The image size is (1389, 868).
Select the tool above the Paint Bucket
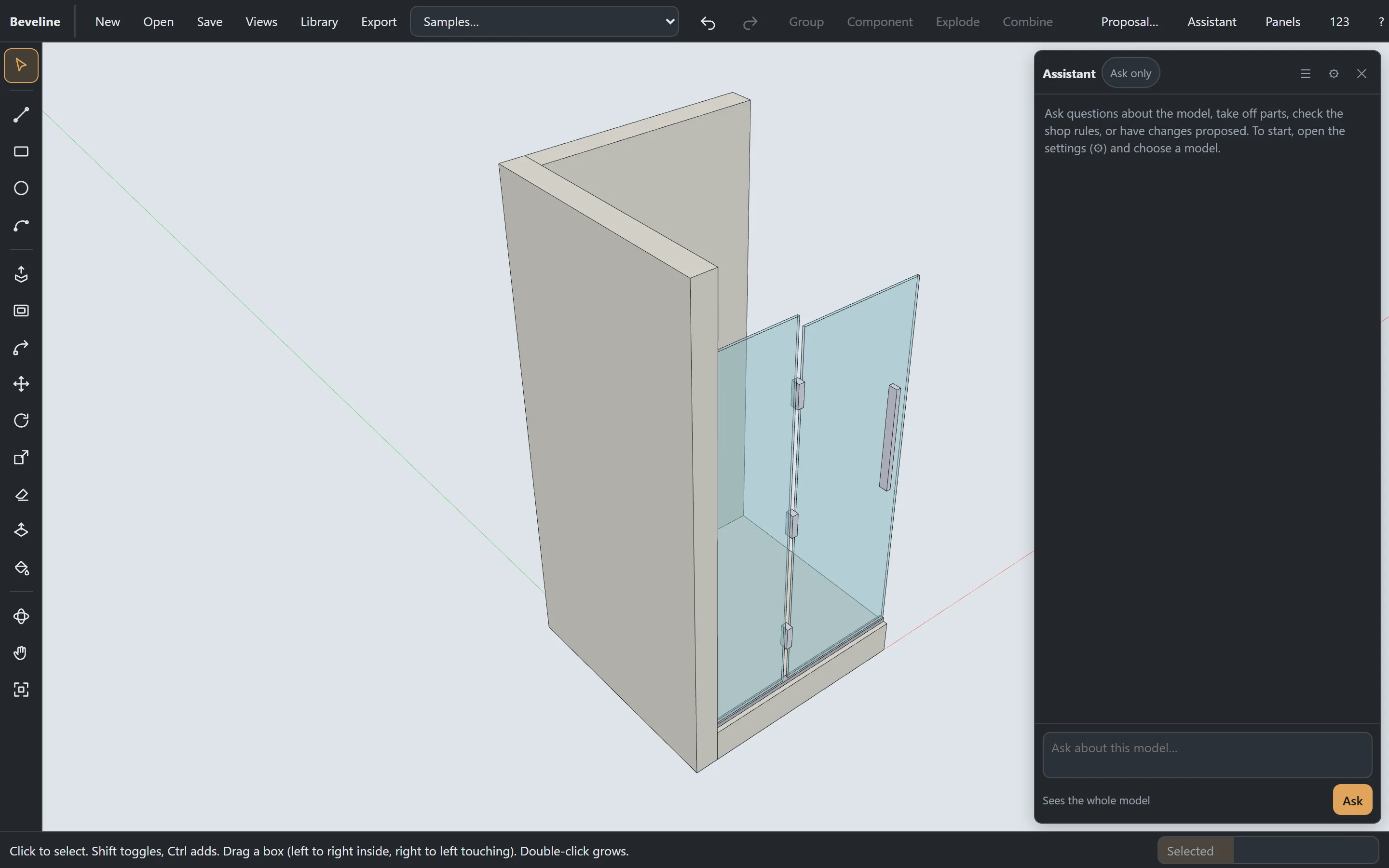(21, 531)
